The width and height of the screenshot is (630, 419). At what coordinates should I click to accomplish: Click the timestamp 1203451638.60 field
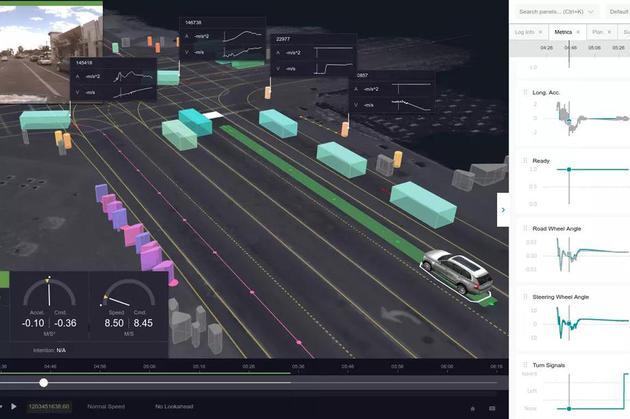(x=49, y=406)
